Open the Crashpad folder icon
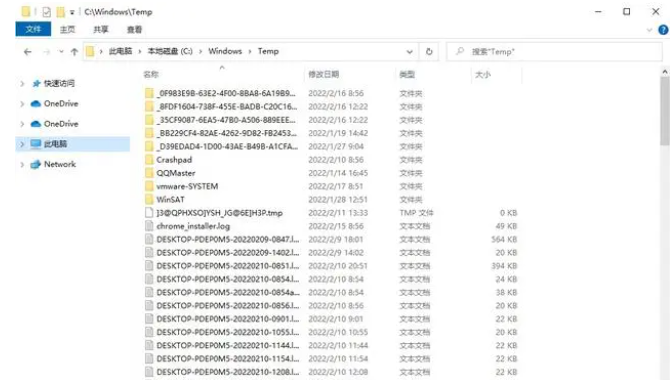Viewport: 670px width, 380px height. (149, 160)
